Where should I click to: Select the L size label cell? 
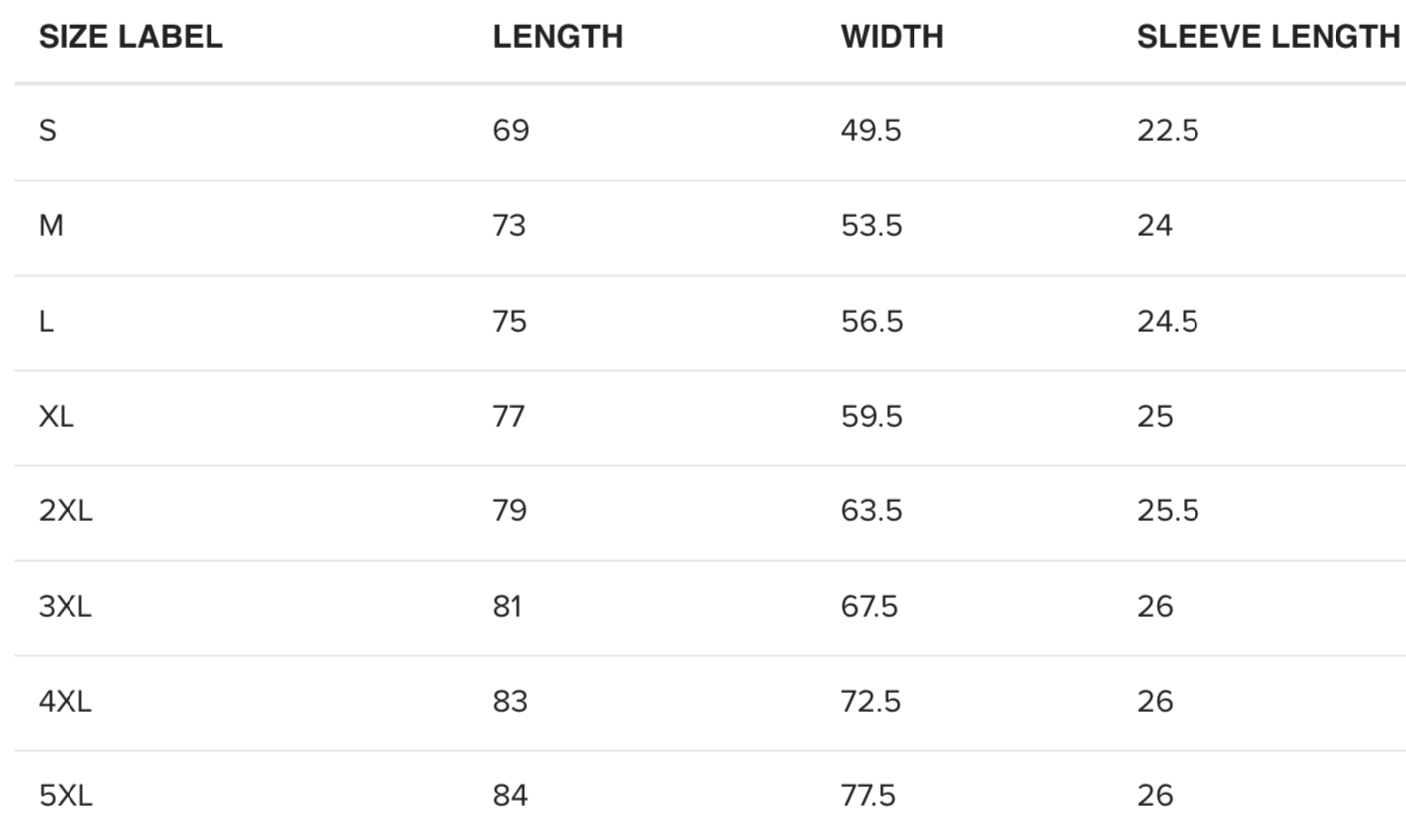pyautogui.click(x=46, y=321)
